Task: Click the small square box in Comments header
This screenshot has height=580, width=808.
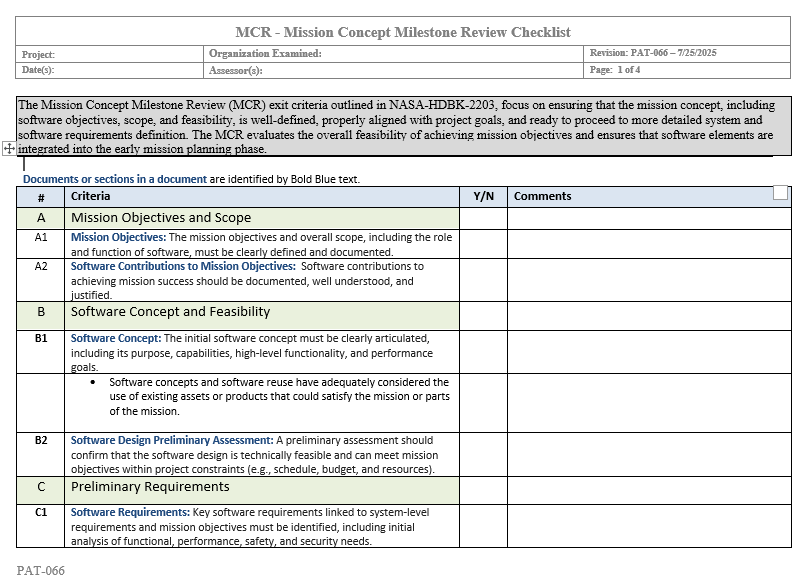Action: pos(780,194)
